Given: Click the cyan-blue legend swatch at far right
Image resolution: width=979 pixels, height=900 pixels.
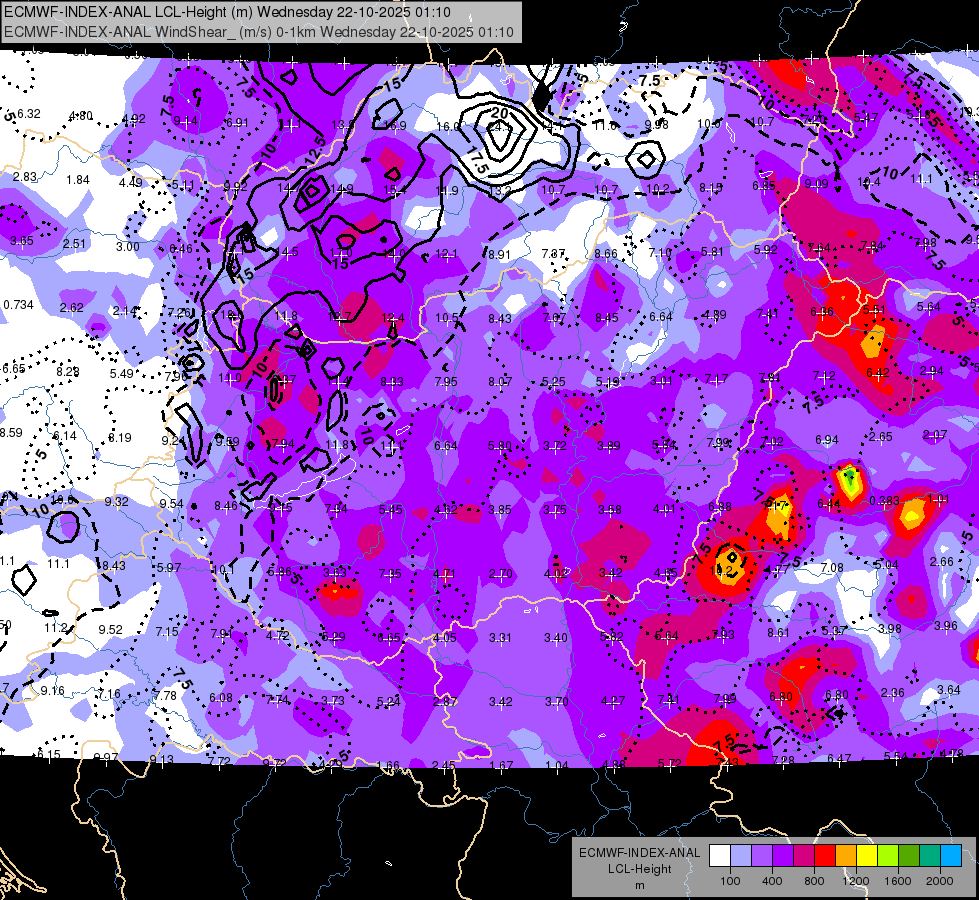Looking at the screenshot, I should coord(951,856).
